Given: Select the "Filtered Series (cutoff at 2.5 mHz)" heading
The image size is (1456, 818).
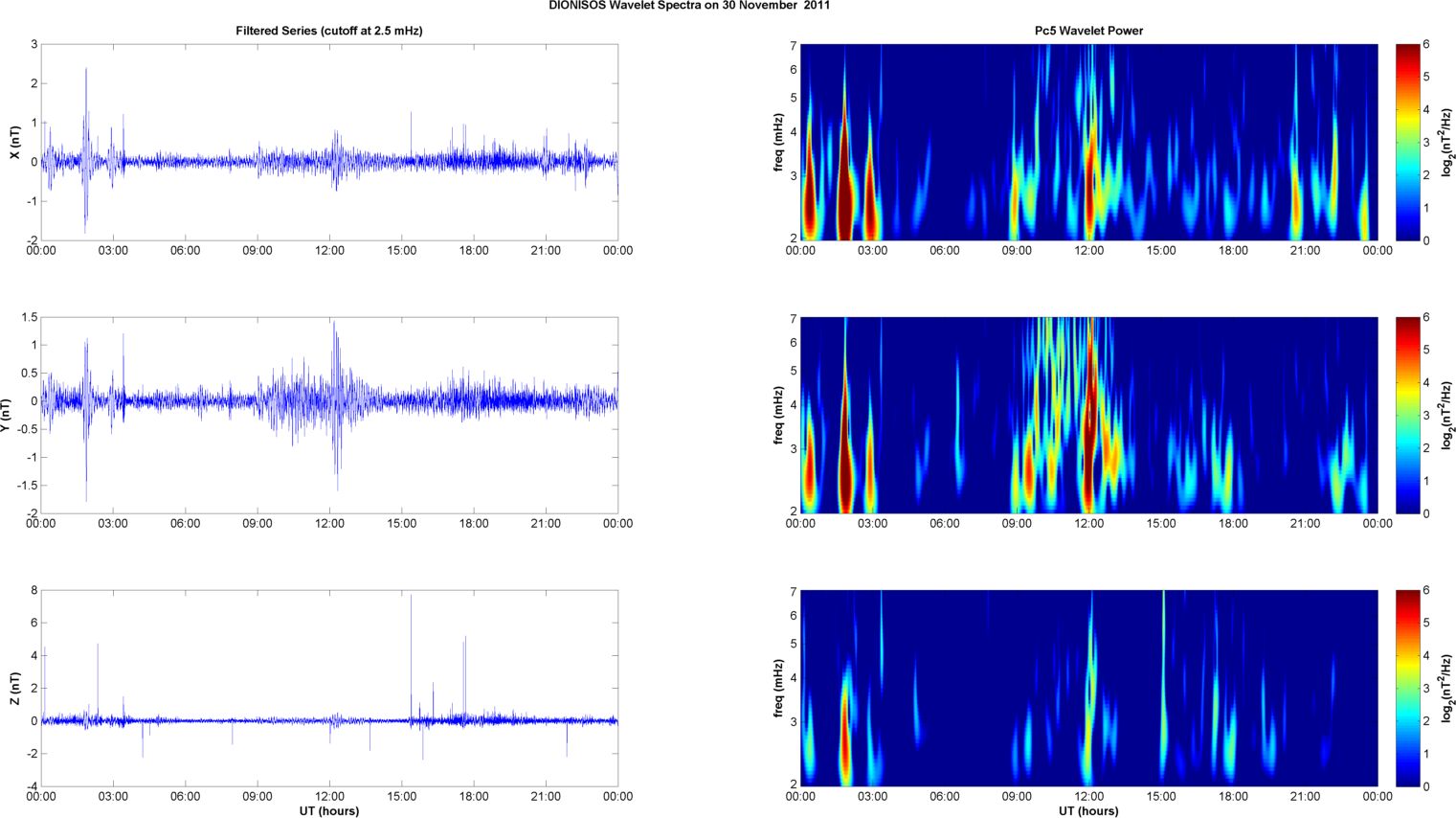Looking at the screenshot, I should (x=329, y=31).
